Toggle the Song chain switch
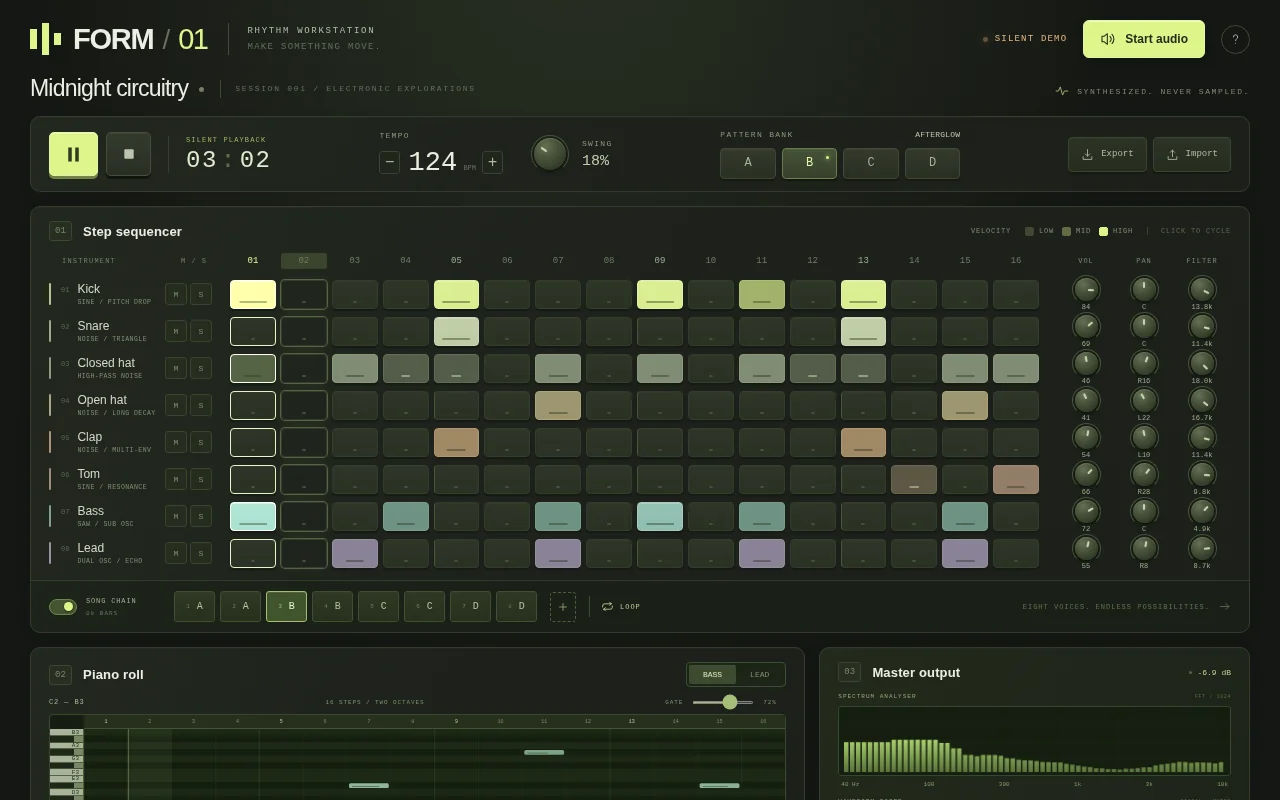The height and width of the screenshot is (800, 1280). (63, 606)
